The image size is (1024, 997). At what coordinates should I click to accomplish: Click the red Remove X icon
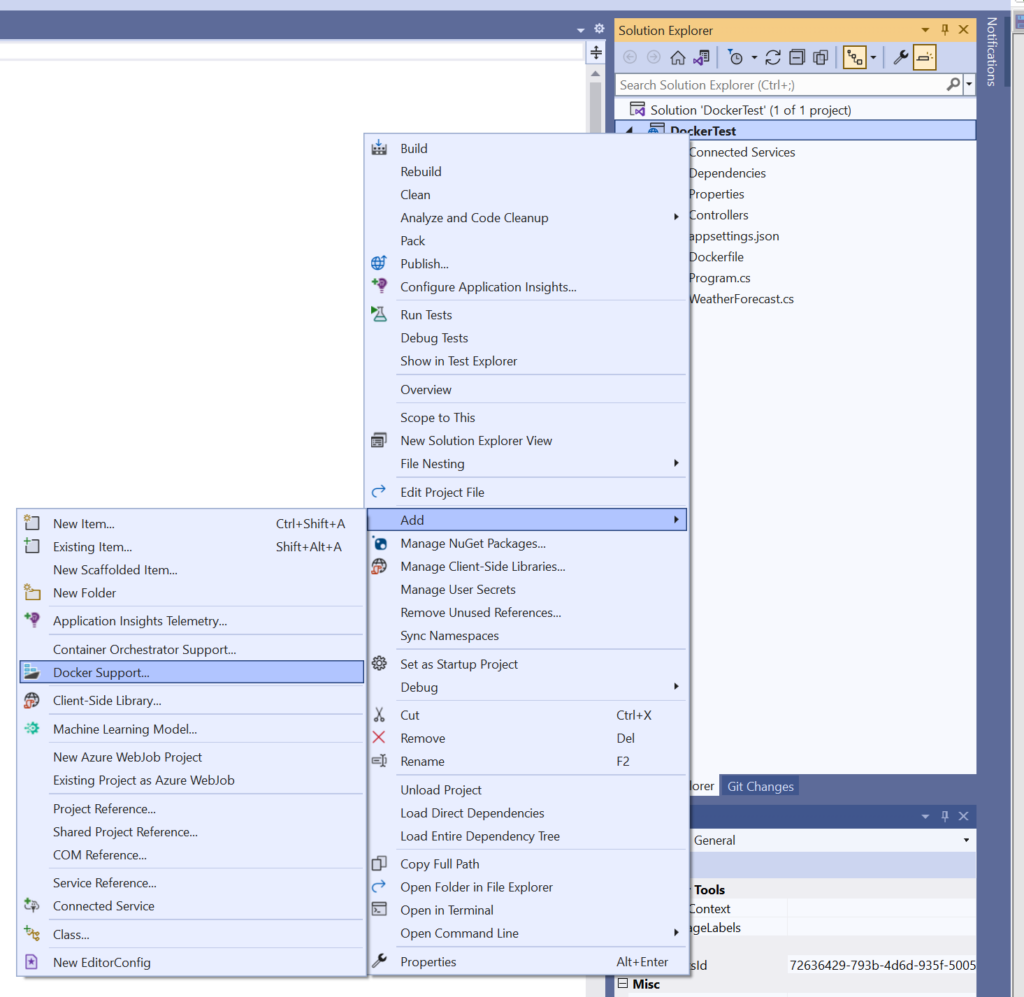tap(379, 738)
